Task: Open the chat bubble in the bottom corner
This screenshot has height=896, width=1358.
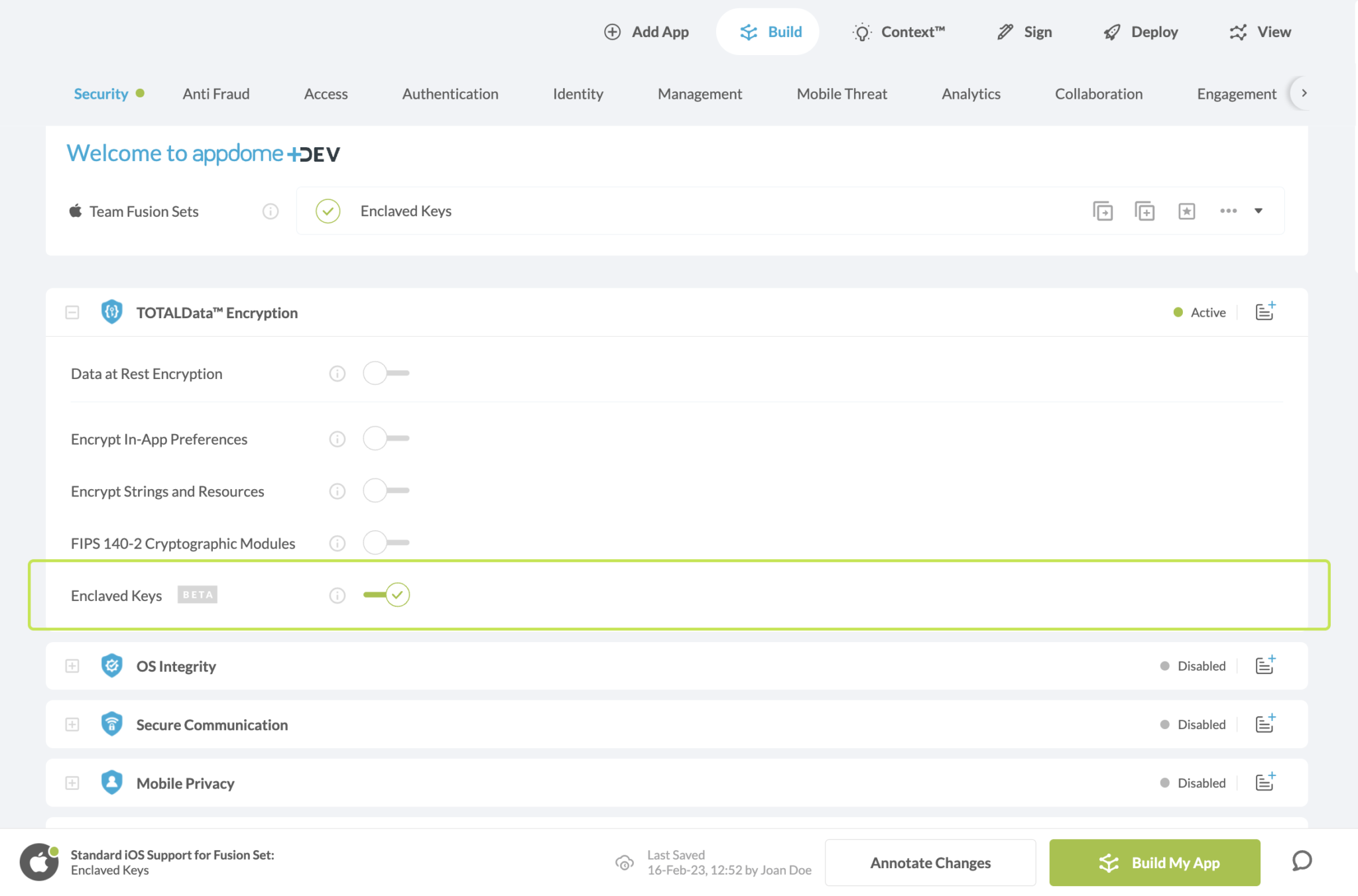Action: tap(1301, 862)
